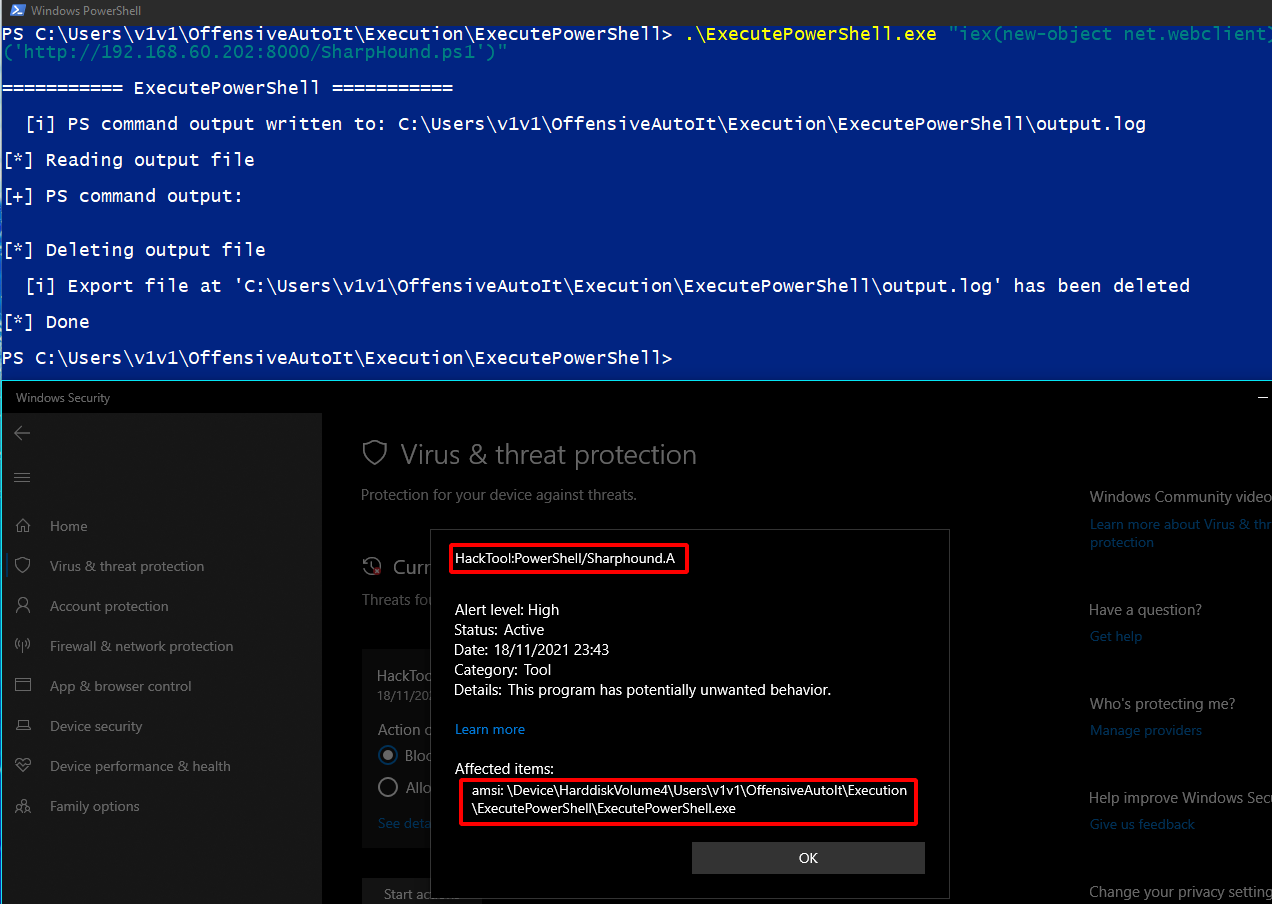Click OK to close the threat details dialog

pyautogui.click(x=808, y=858)
